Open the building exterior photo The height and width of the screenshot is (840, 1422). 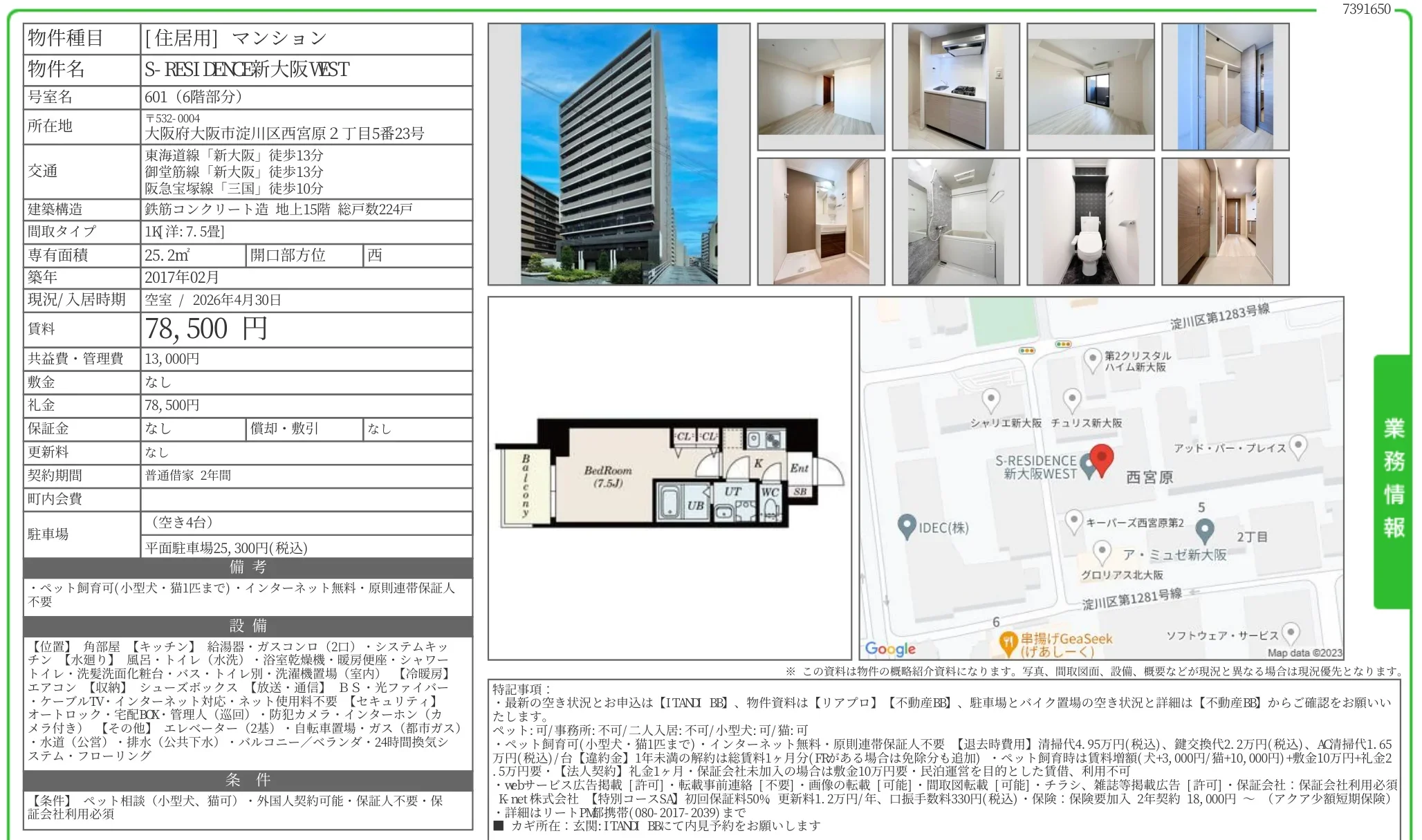[619, 152]
